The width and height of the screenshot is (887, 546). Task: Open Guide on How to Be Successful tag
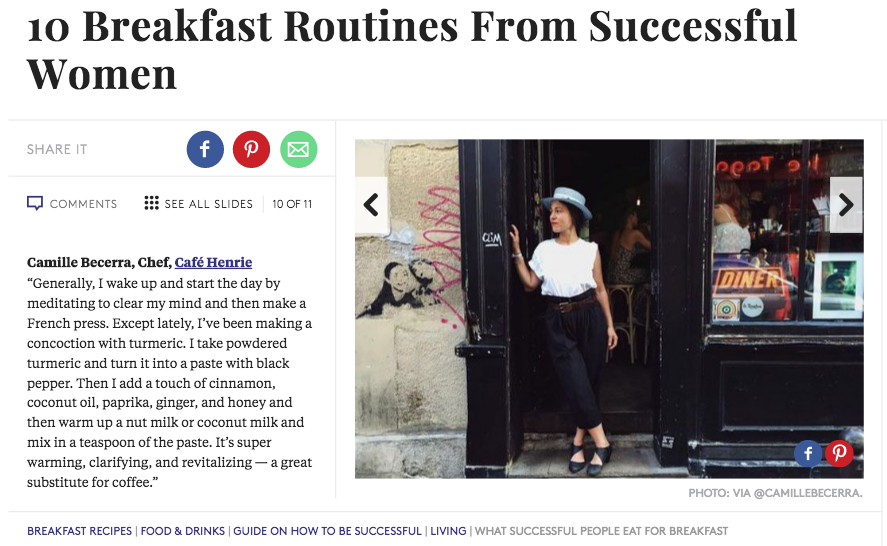coord(328,531)
